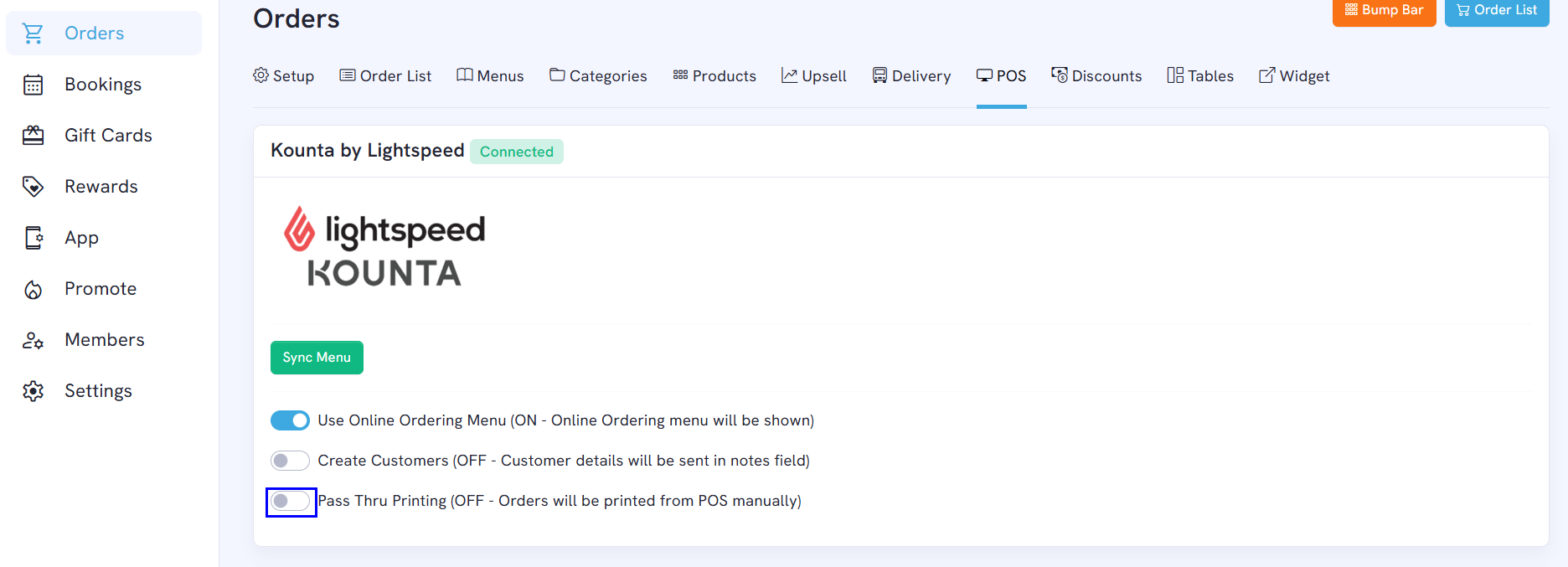
Task: Click the Settings gear icon in sidebar
Action: (x=33, y=391)
